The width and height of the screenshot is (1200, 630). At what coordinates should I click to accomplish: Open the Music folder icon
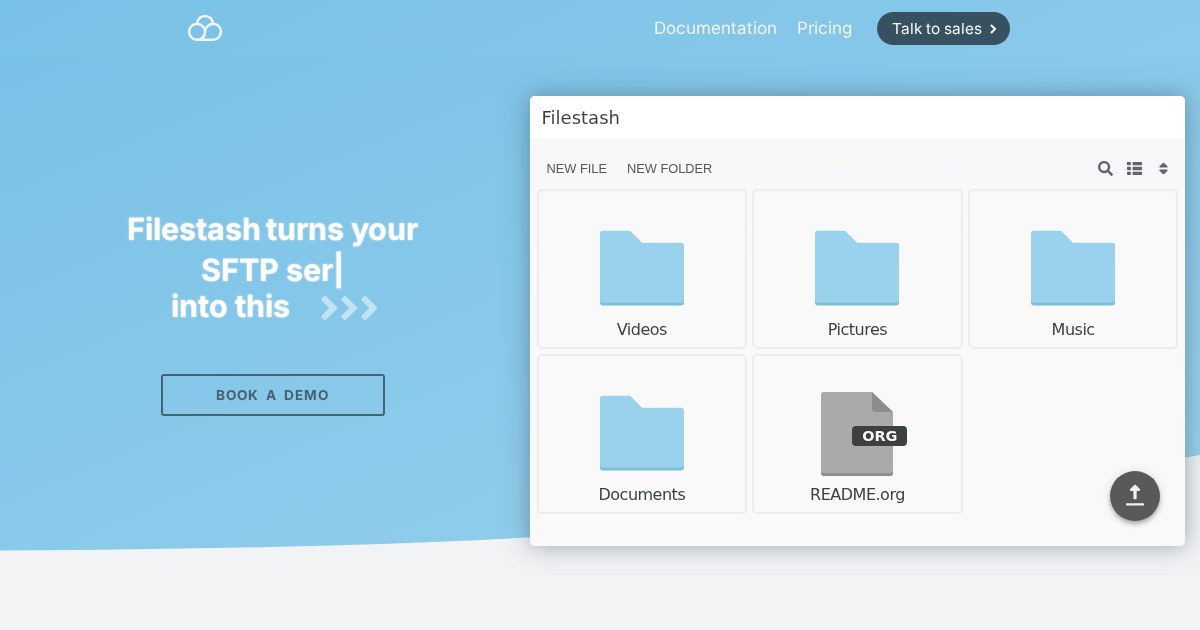pos(1073,268)
